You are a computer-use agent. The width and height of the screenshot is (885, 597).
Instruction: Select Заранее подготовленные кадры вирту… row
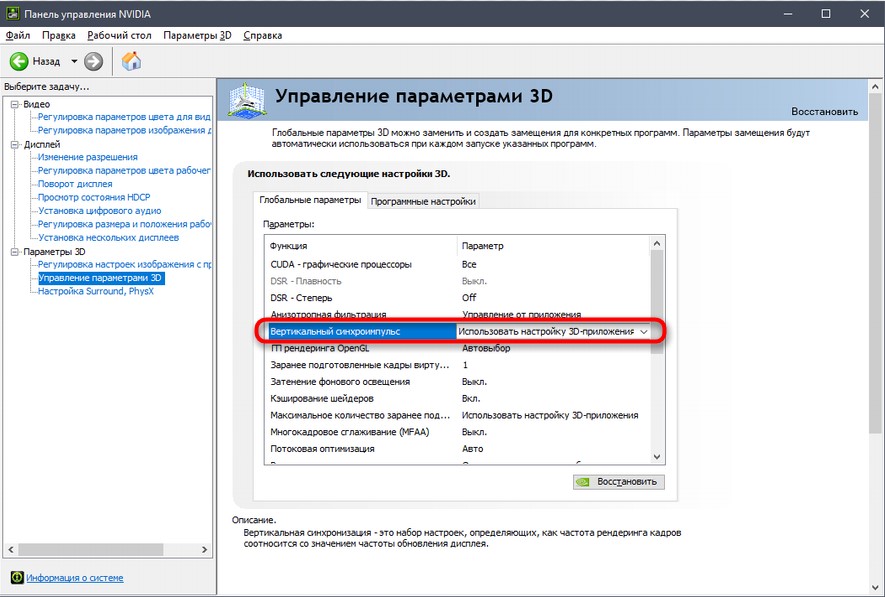pos(457,365)
